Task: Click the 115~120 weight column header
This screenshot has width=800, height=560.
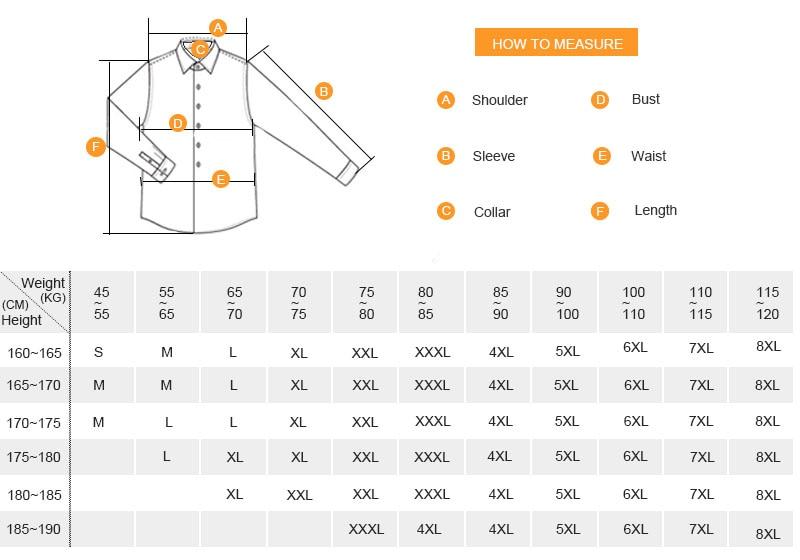Action: 767,303
